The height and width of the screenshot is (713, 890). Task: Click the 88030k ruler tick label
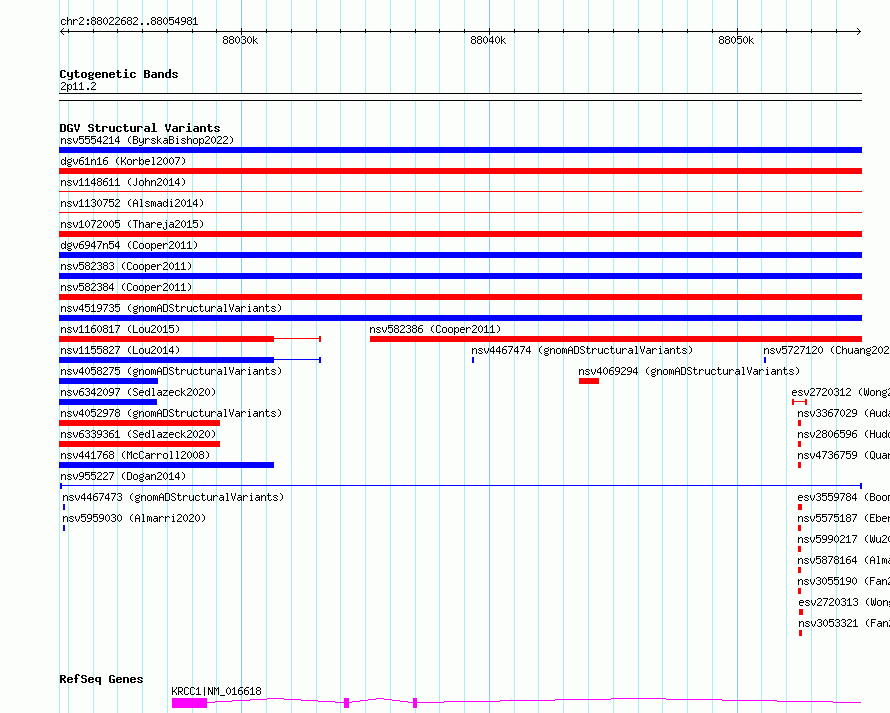(x=240, y=40)
